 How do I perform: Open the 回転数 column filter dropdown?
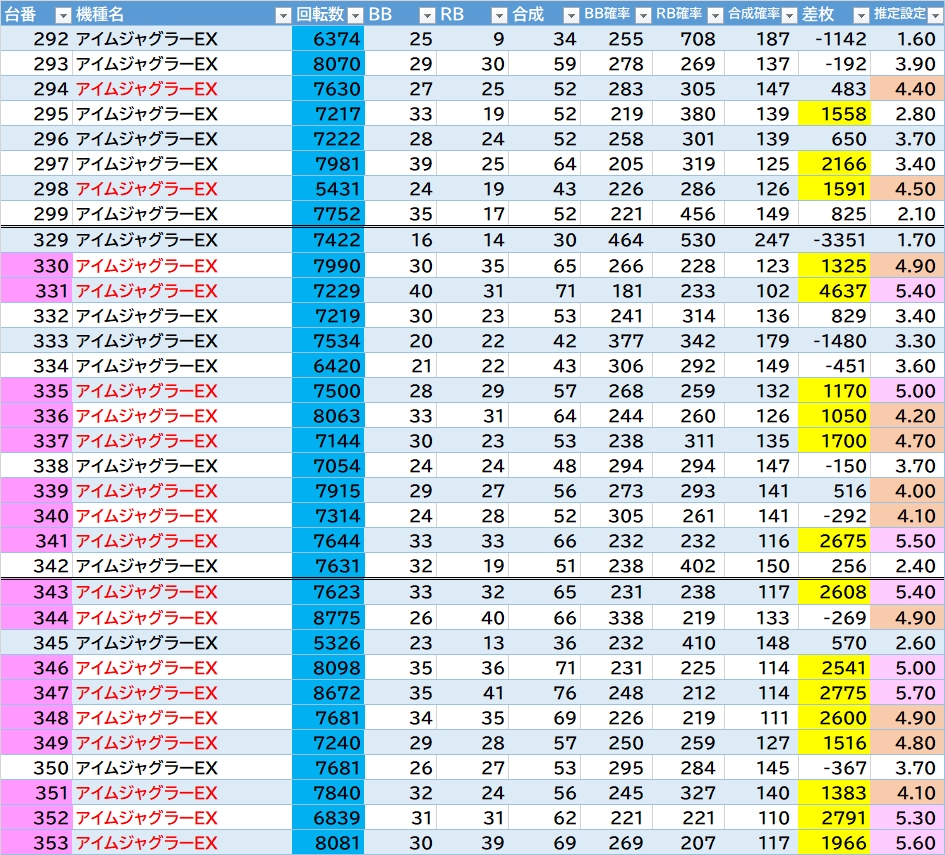356,15
